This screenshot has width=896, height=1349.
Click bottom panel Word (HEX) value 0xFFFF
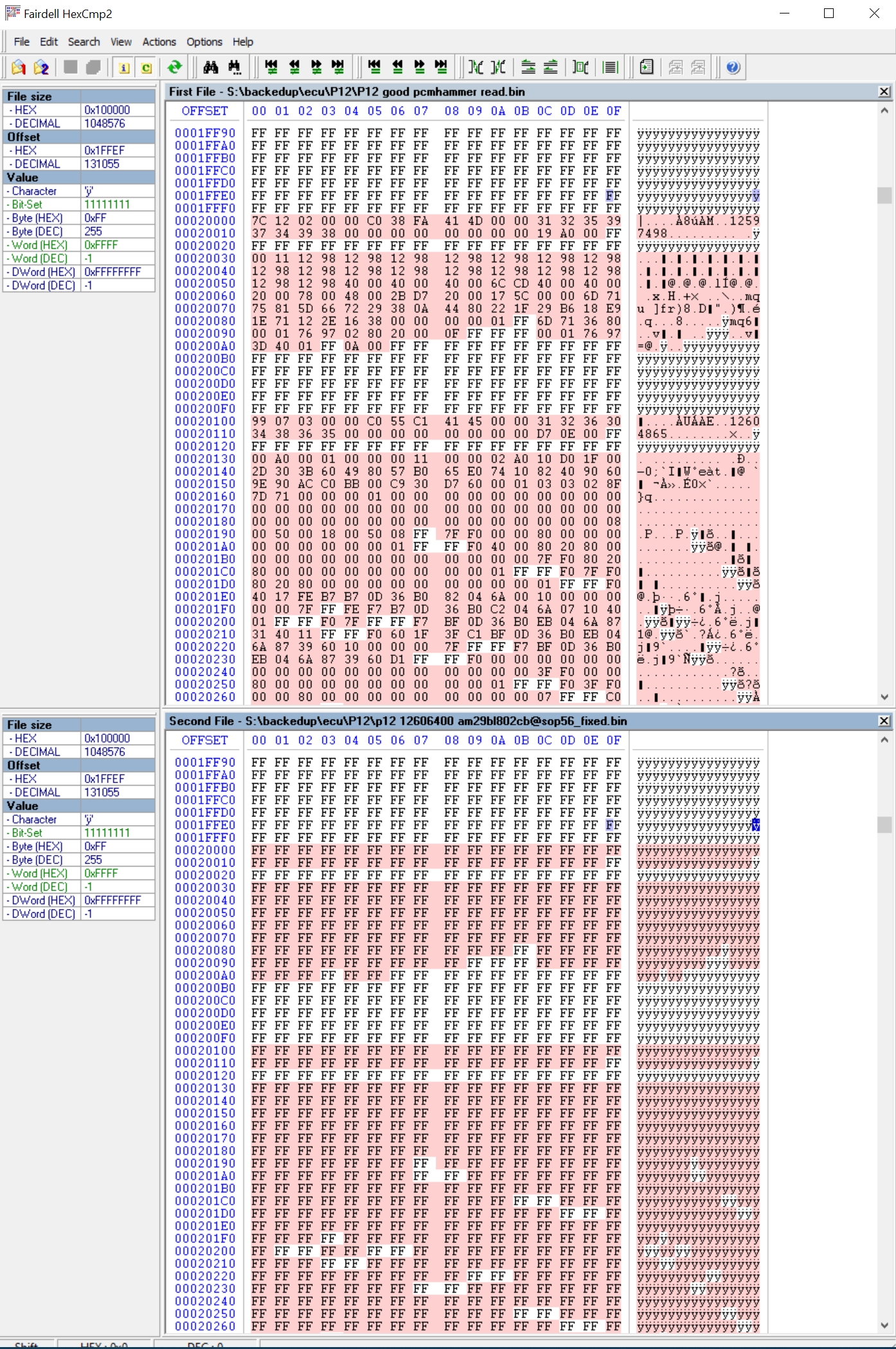click(118, 873)
